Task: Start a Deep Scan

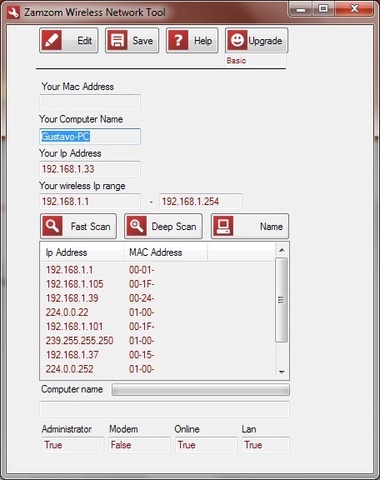Action: coord(163,226)
